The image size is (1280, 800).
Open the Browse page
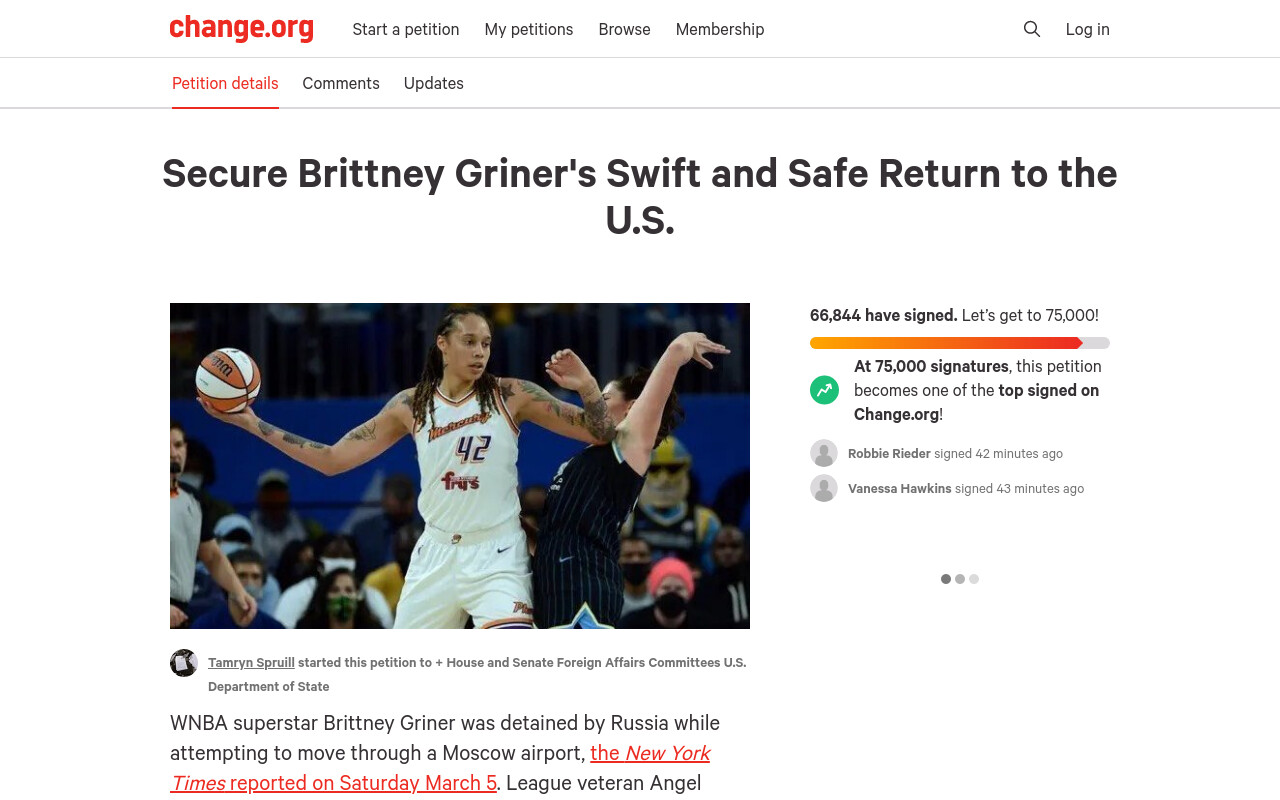625,29
